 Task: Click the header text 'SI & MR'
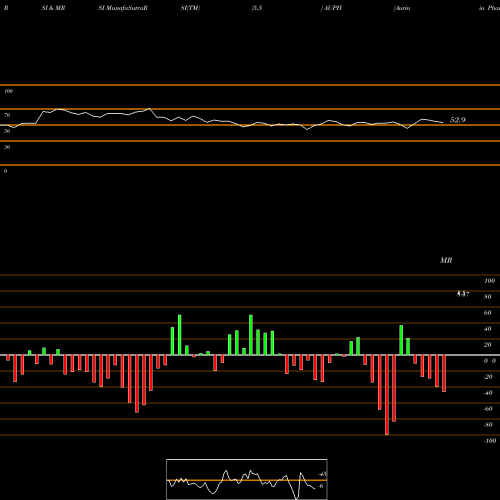[53, 8]
